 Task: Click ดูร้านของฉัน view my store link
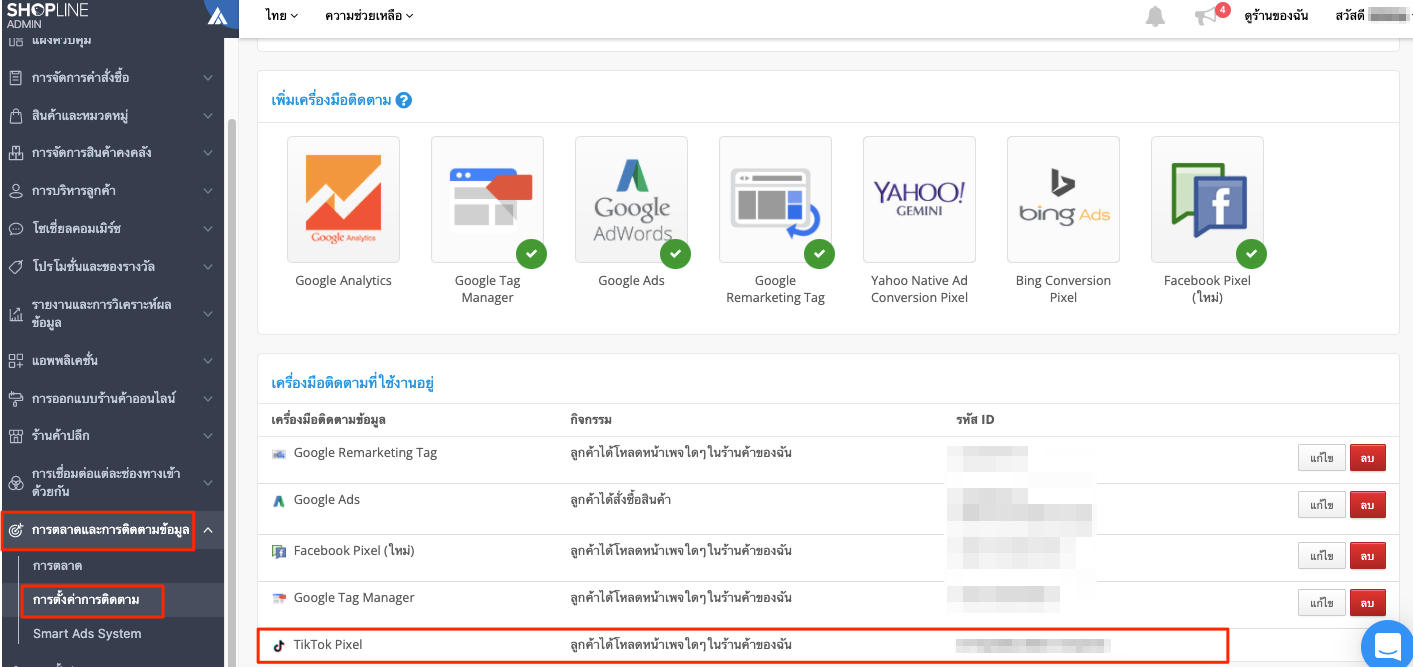tap(1276, 16)
